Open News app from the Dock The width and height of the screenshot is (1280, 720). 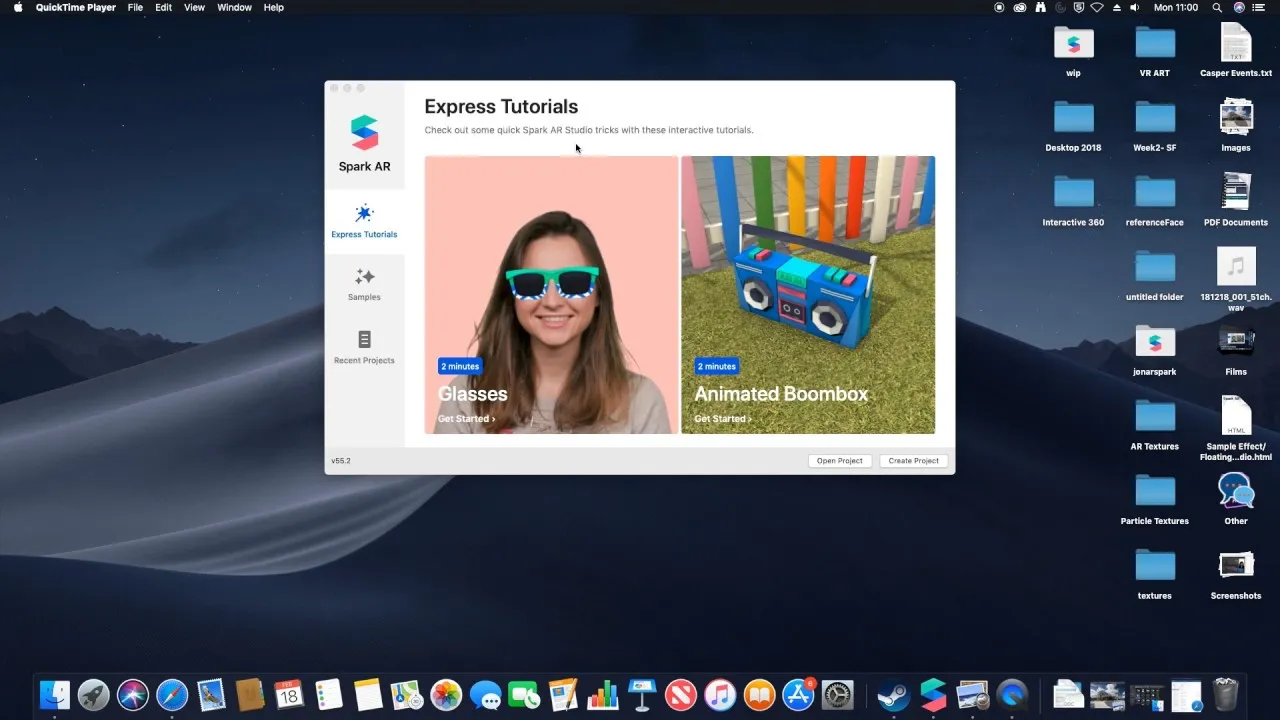tap(681, 694)
